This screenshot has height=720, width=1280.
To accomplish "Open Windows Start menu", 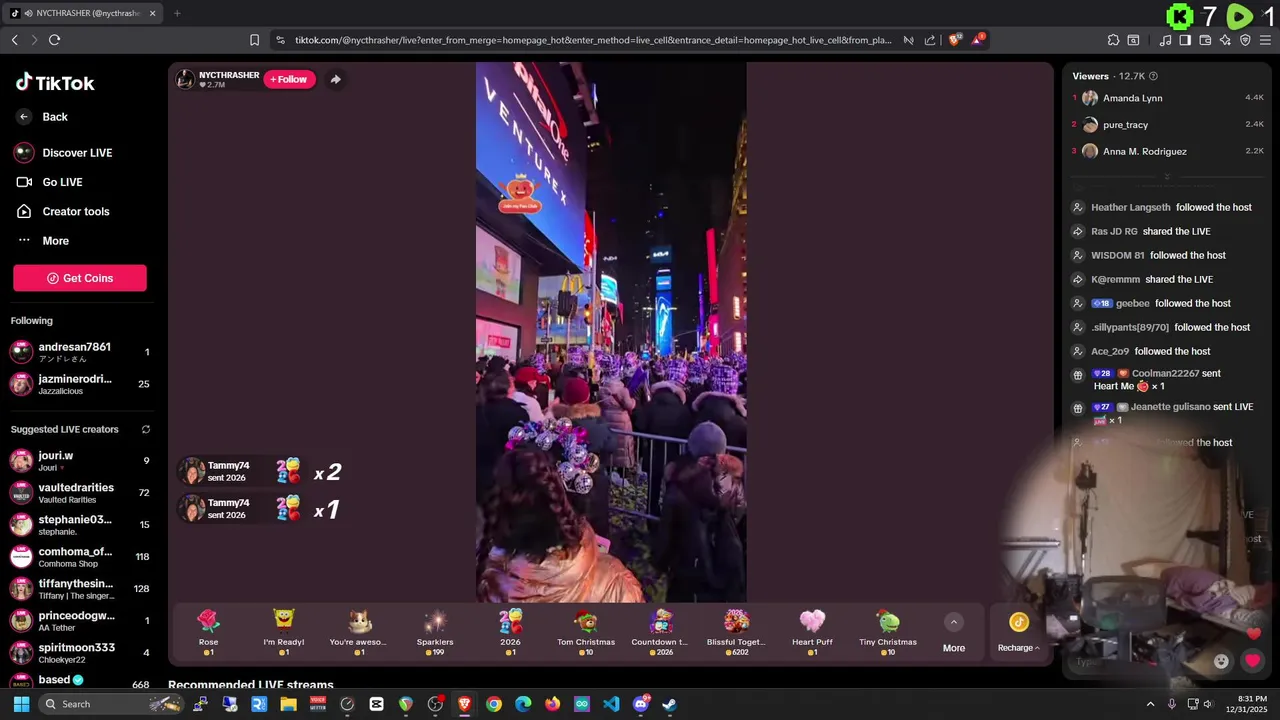I will pyautogui.click(x=21, y=704).
